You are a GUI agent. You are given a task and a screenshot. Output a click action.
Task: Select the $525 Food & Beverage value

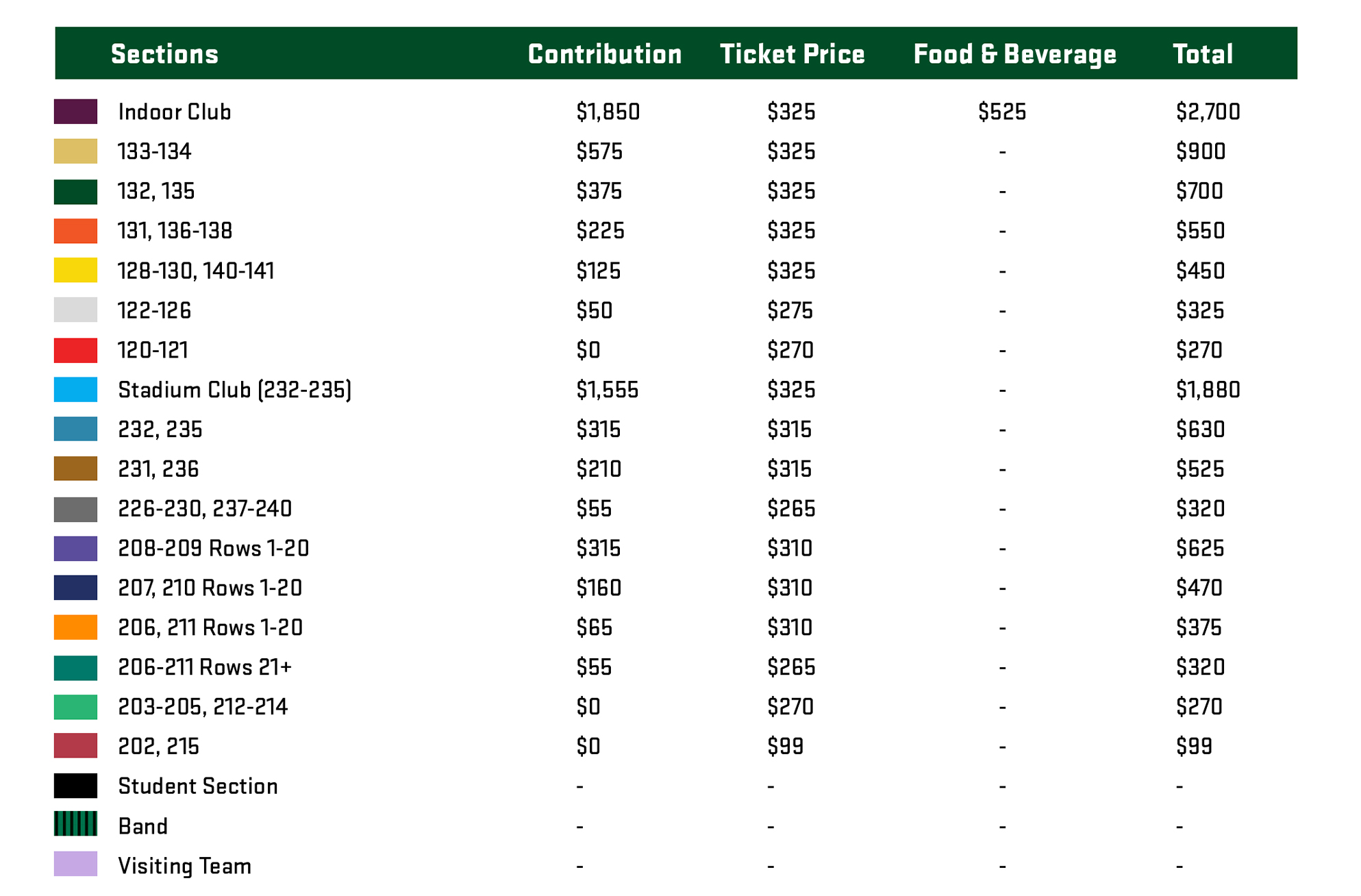pos(1002,112)
